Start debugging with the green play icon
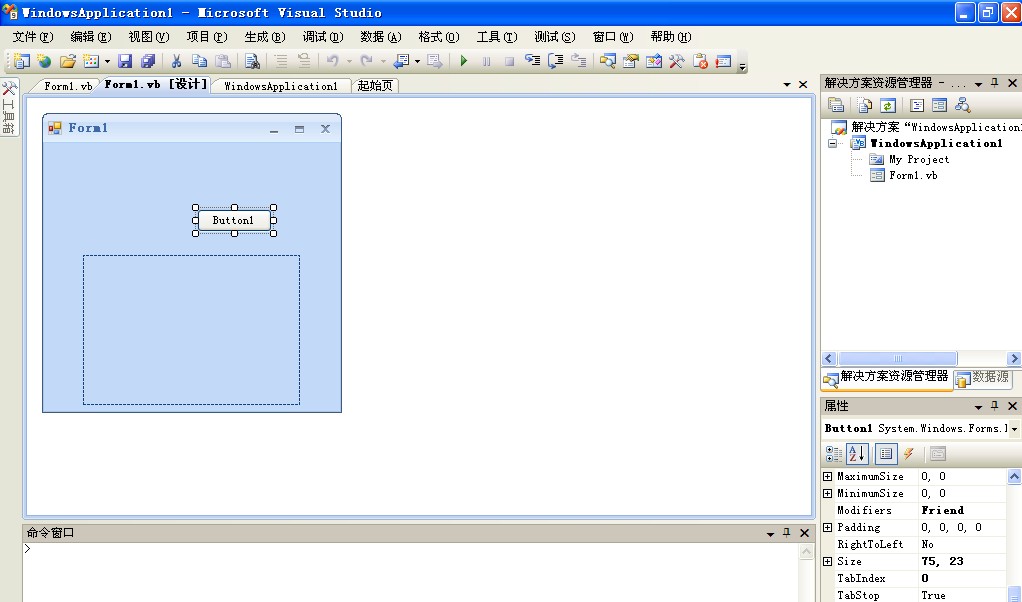 coord(463,61)
